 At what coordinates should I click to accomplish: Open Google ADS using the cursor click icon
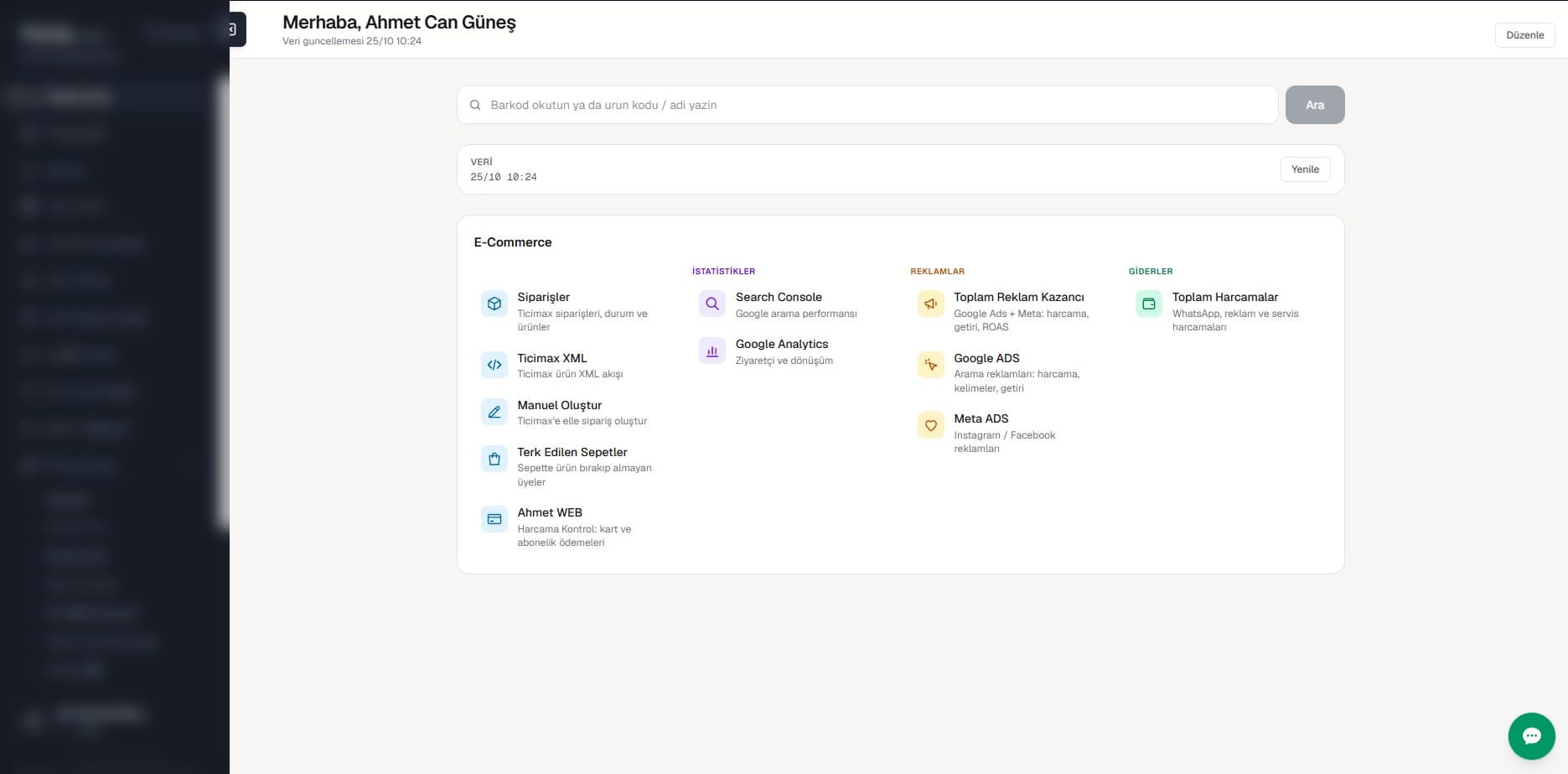coord(931,365)
